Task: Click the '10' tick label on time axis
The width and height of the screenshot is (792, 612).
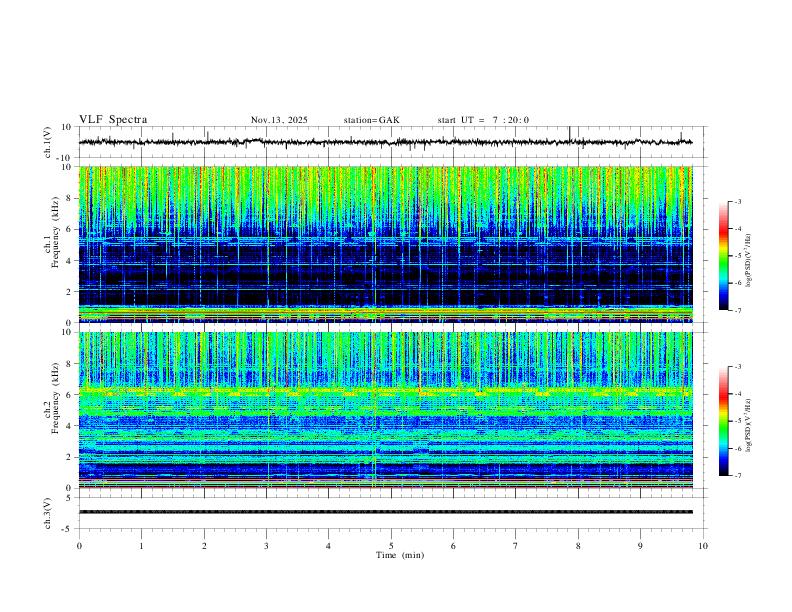Action: (703, 546)
